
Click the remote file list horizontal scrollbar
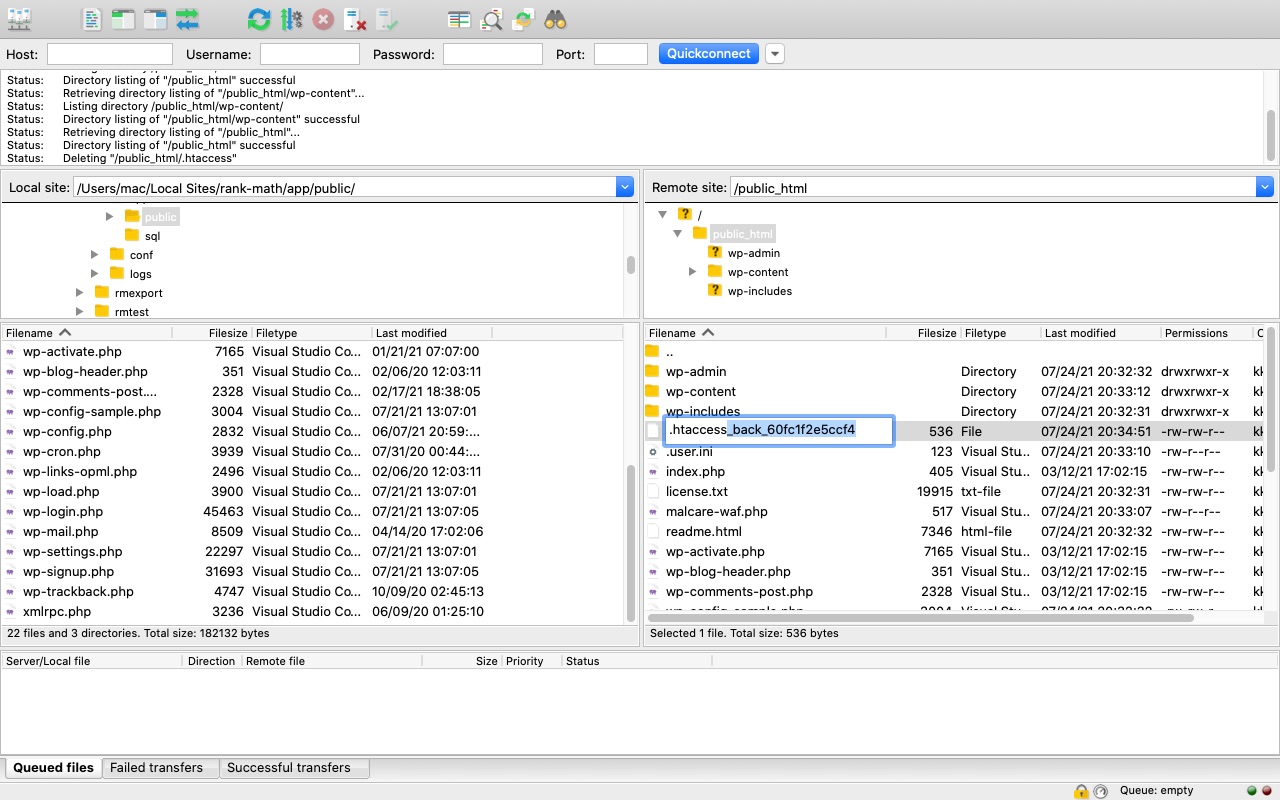[922, 617]
